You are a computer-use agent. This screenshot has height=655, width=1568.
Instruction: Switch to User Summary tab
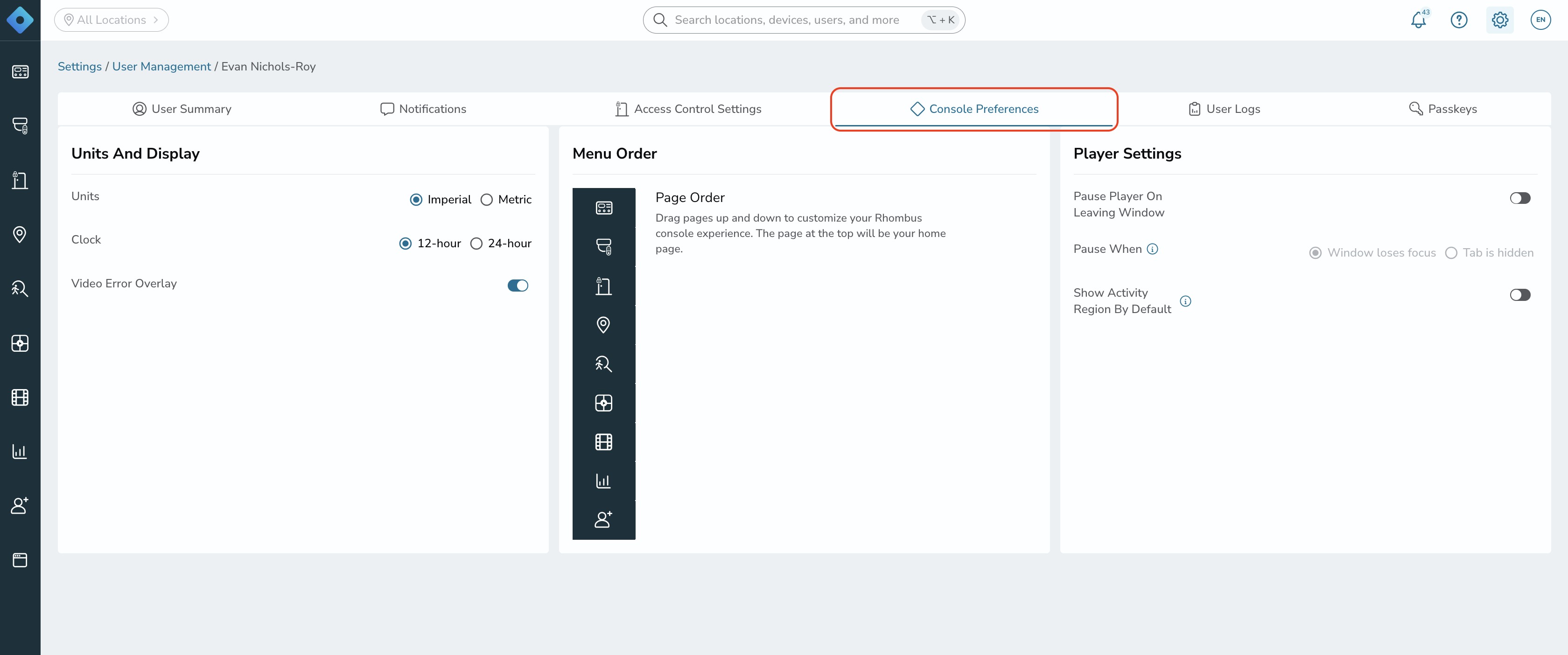182,109
